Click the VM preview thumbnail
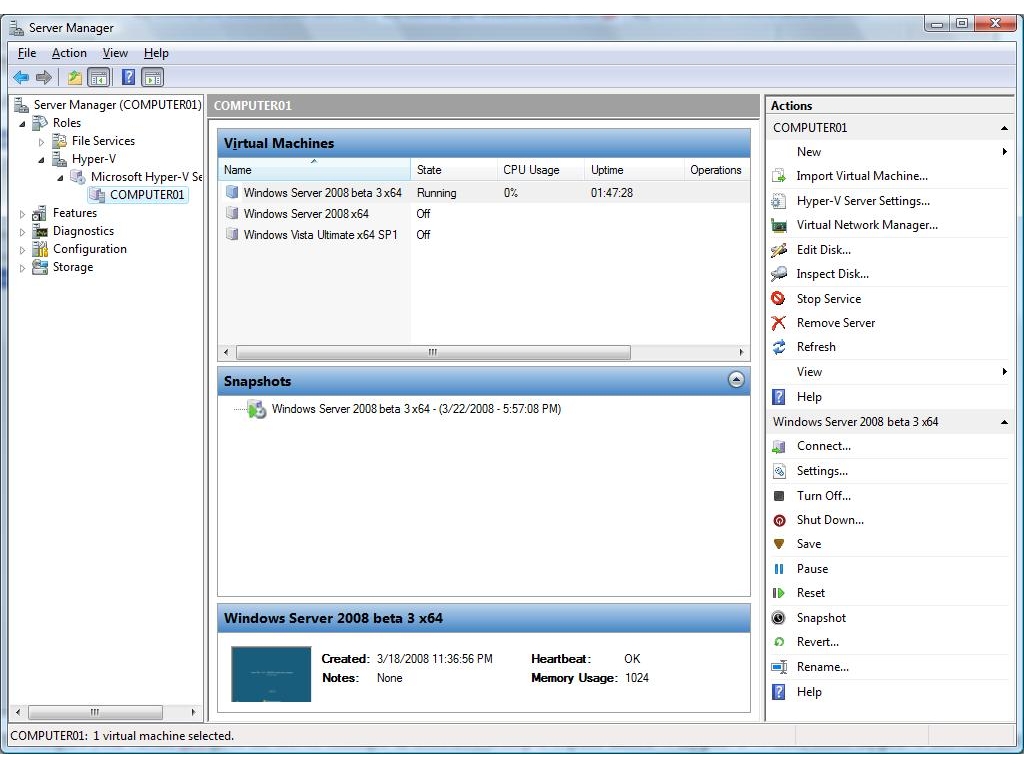The width and height of the screenshot is (1024, 768). coord(271,674)
